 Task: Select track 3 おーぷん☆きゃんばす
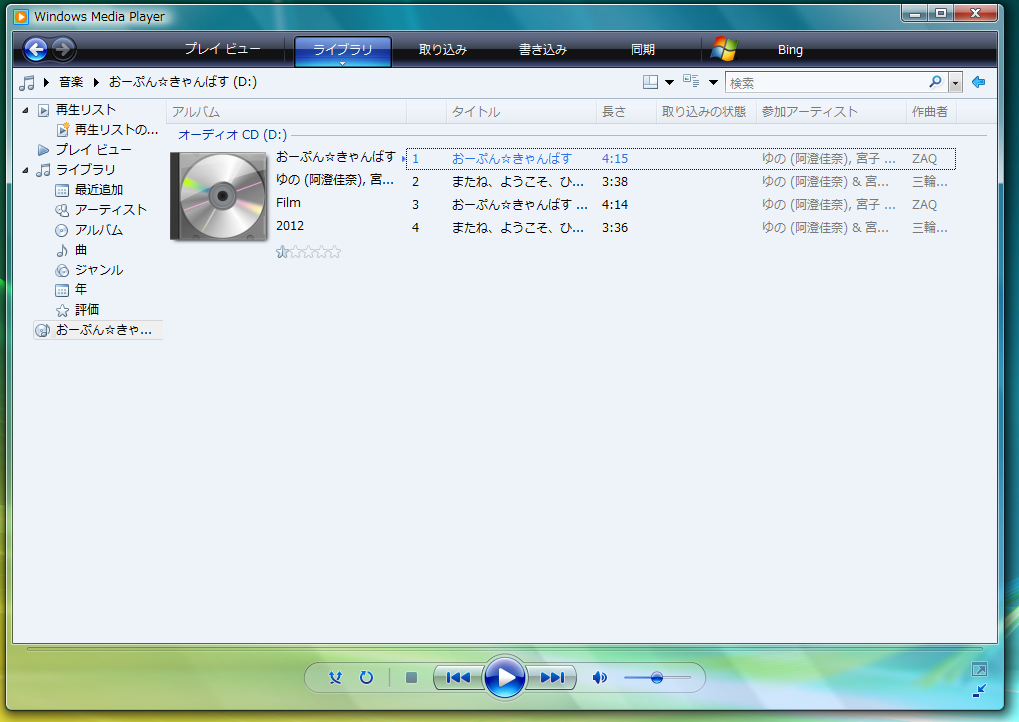click(x=518, y=205)
